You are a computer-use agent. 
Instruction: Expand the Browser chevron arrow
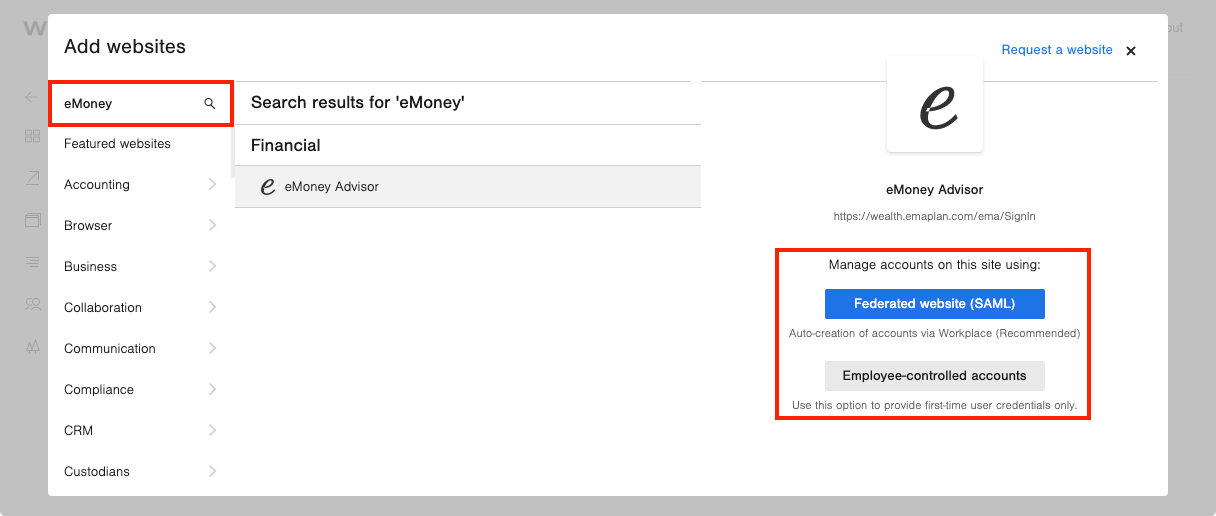pos(212,225)
